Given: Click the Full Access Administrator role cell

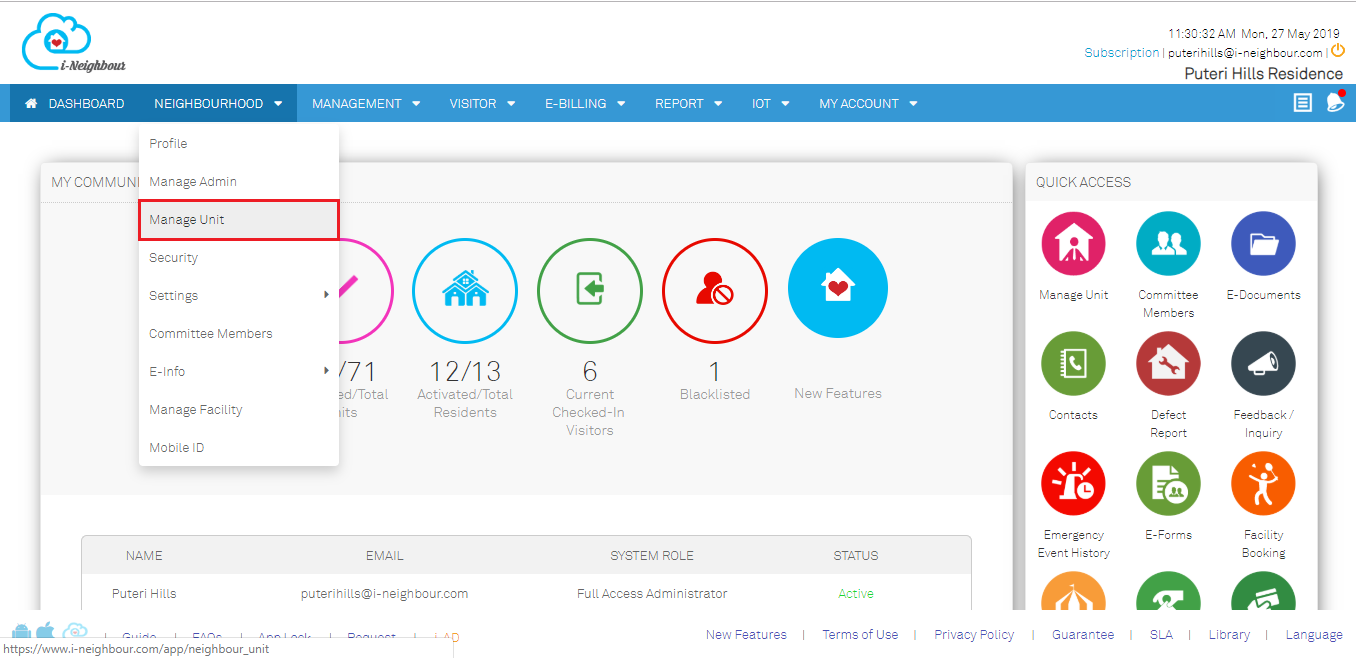Looking at the screenshot, I should click(652, 593).
